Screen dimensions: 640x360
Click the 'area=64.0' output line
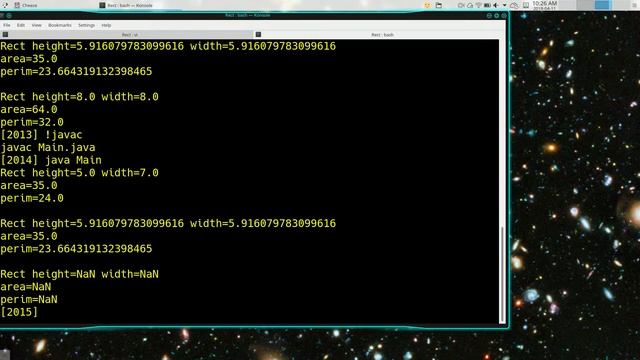coord(29,109)
